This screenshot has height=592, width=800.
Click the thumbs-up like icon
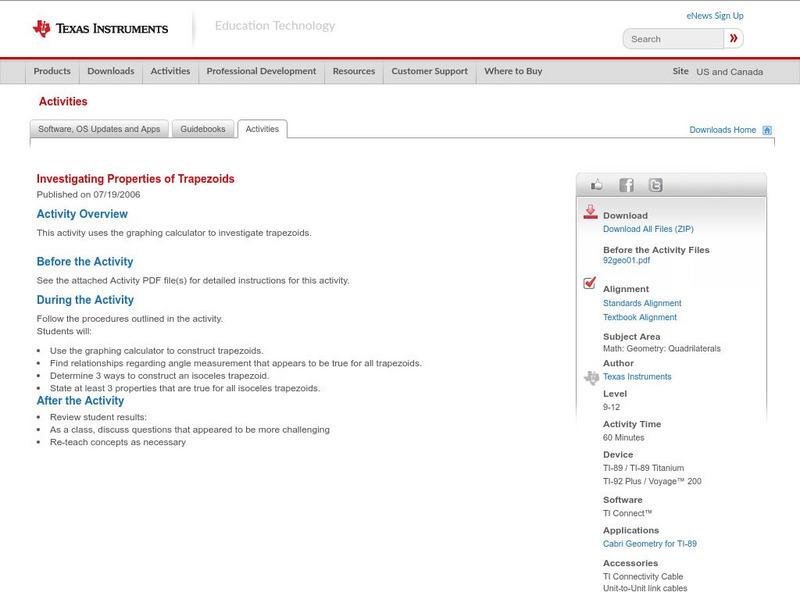[x=596, y=185]
